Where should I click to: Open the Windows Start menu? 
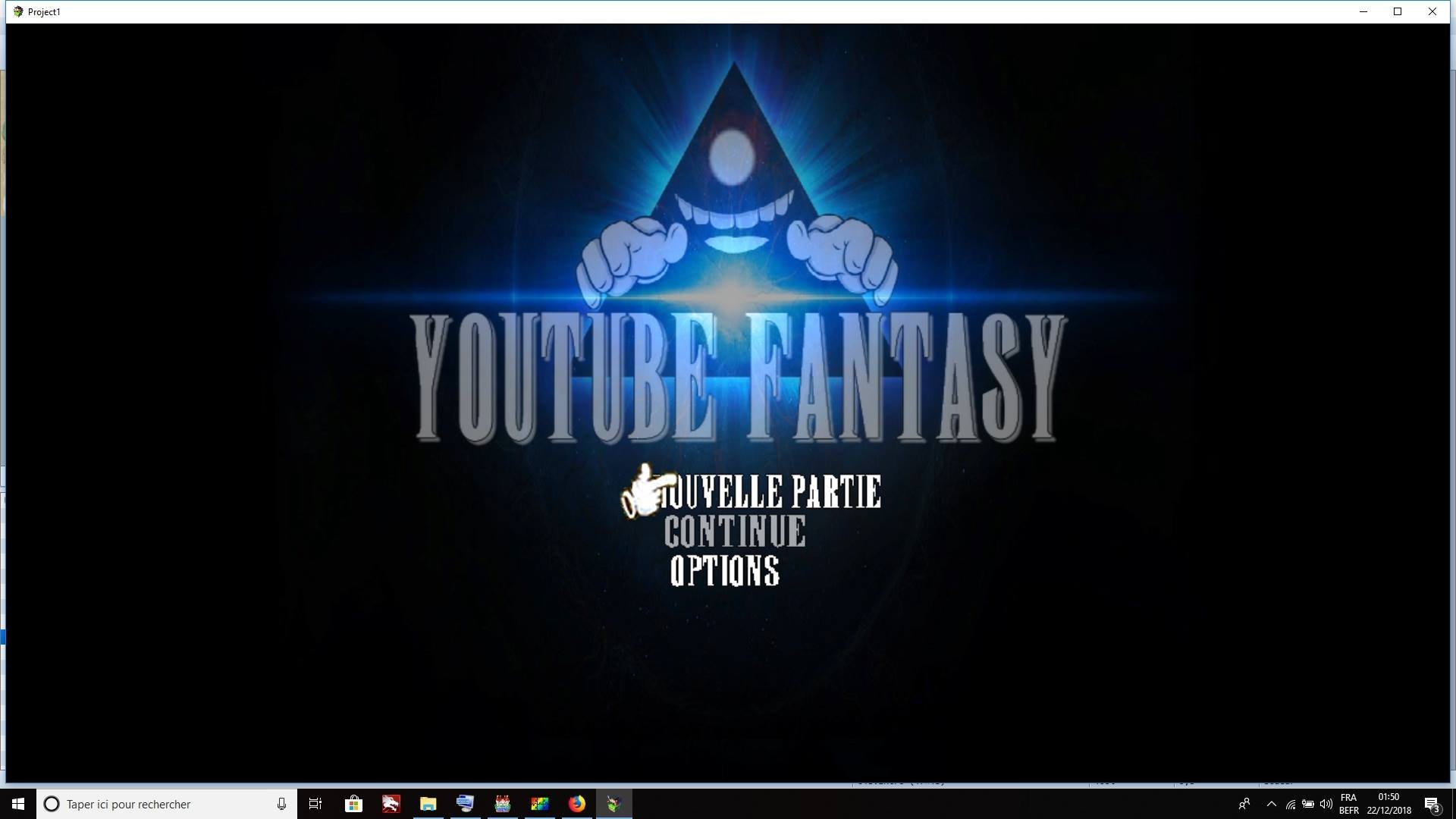pyautogui.click(x=18, y=804)
